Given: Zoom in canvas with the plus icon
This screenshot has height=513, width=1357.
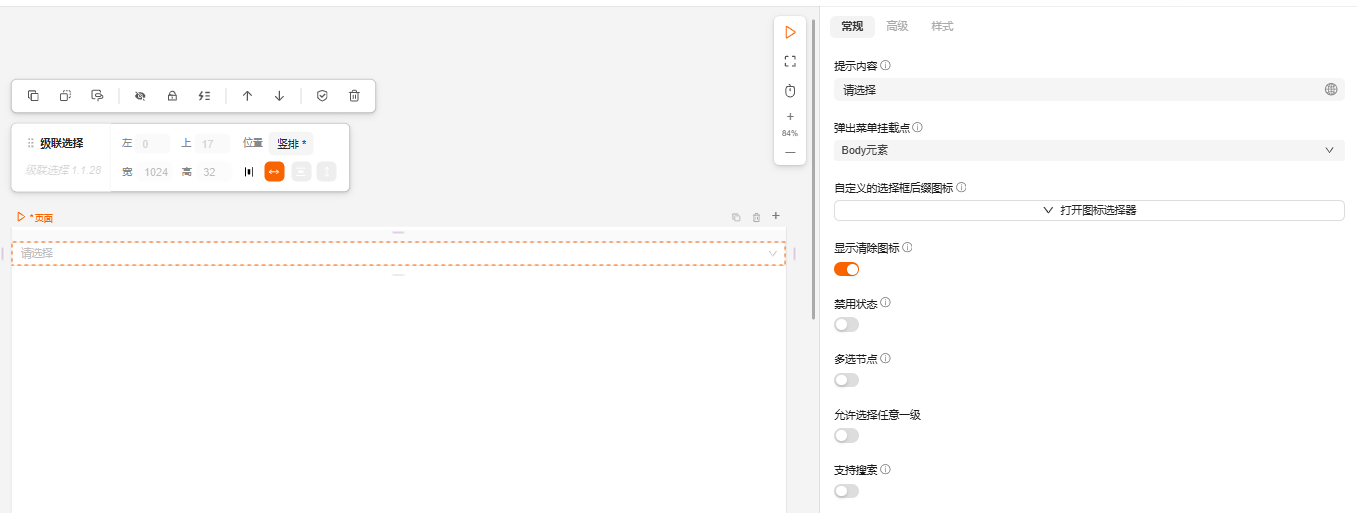Looking at the screenshot, I should (x=790, y=116).
